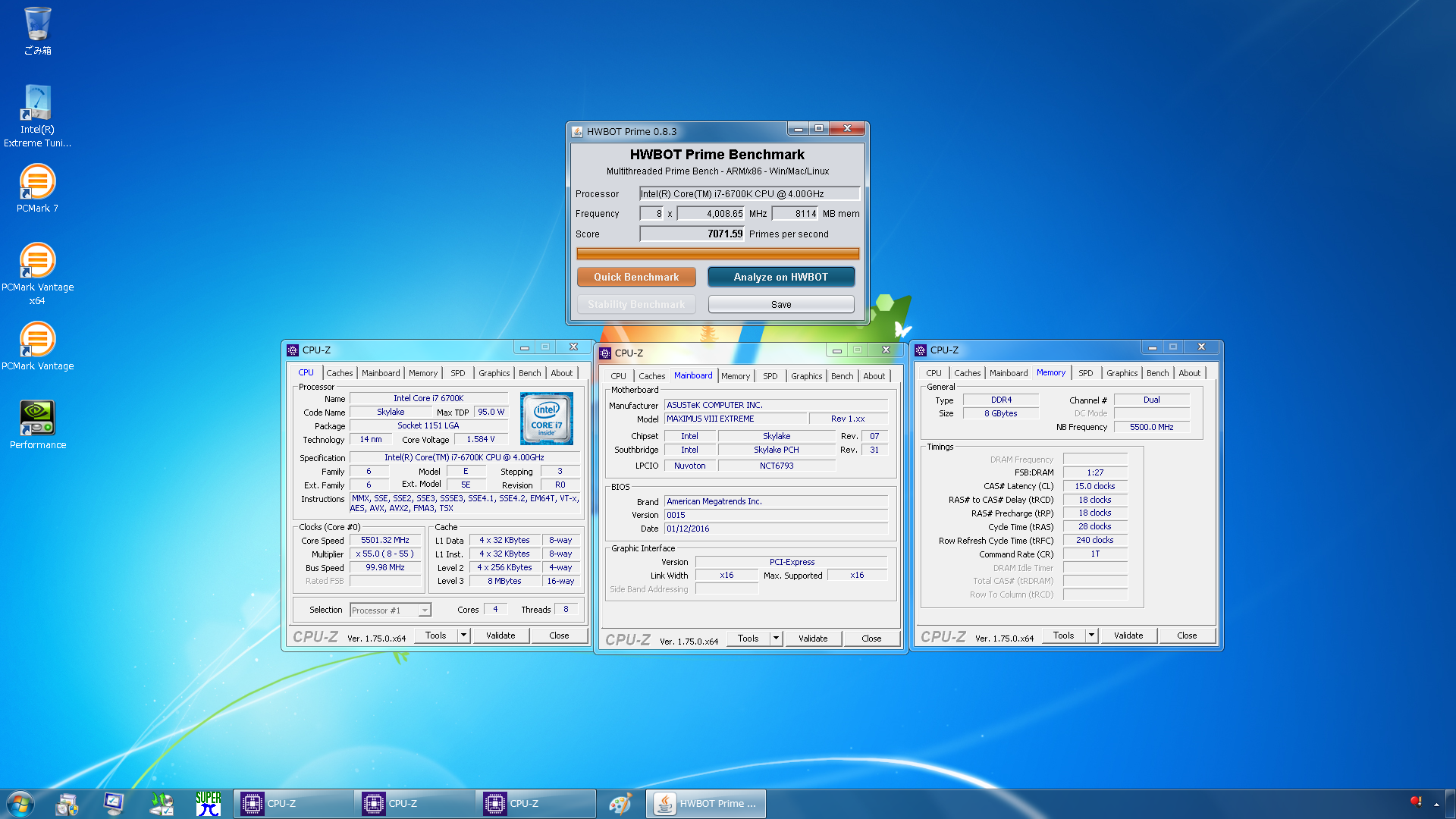Open SPD tab in Mainboard CPU-Z window

point(770,376)
